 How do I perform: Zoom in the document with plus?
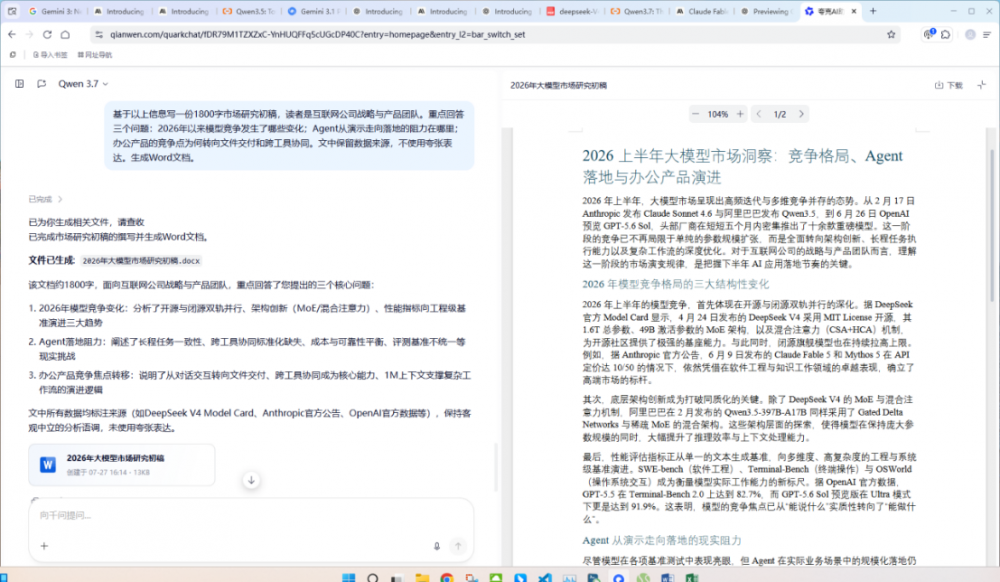(x=740, y=114)
